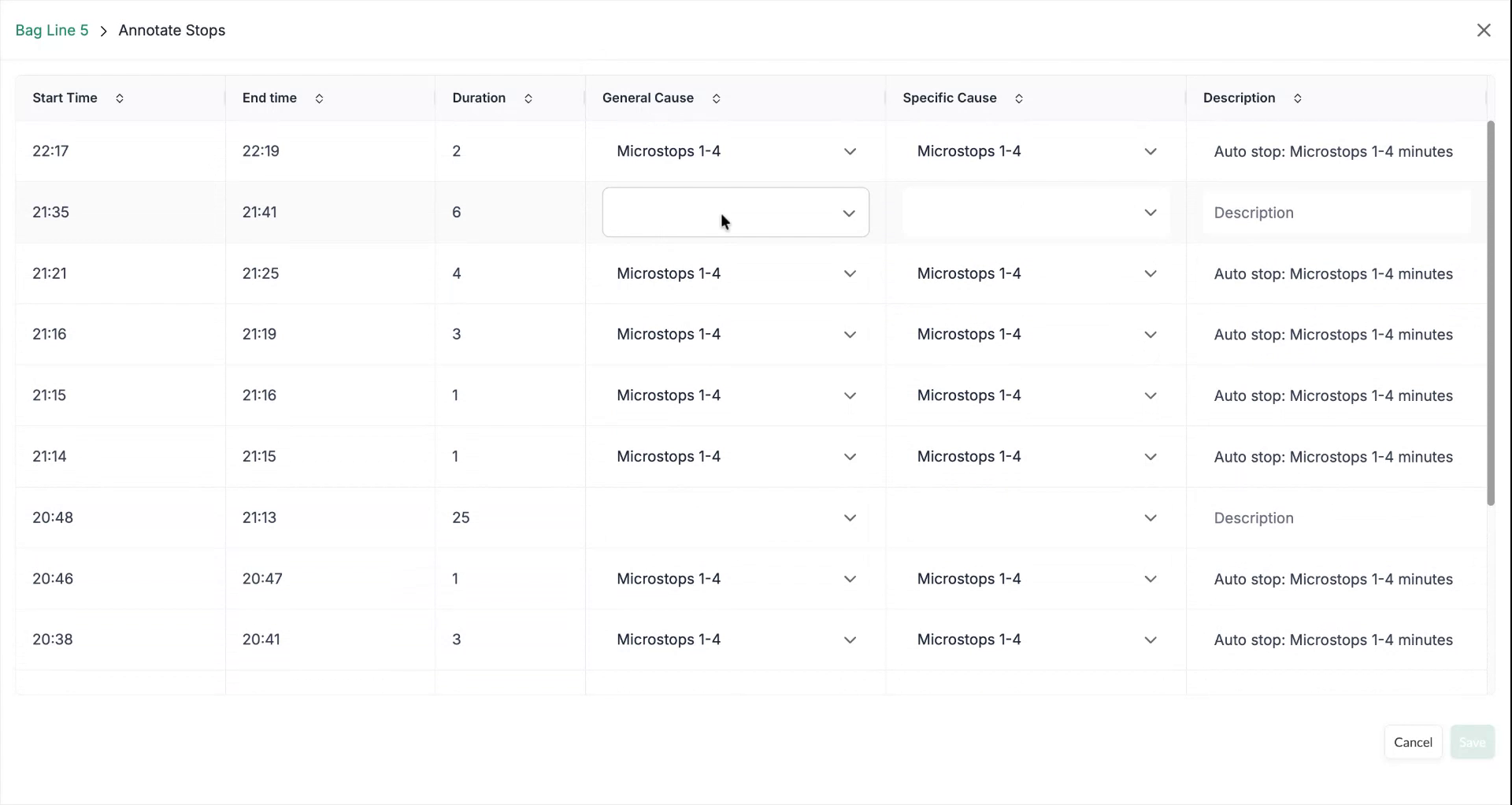Click the vertical table scrollbar
This screenshot has width=1512, height=805.
point(1490,313)
